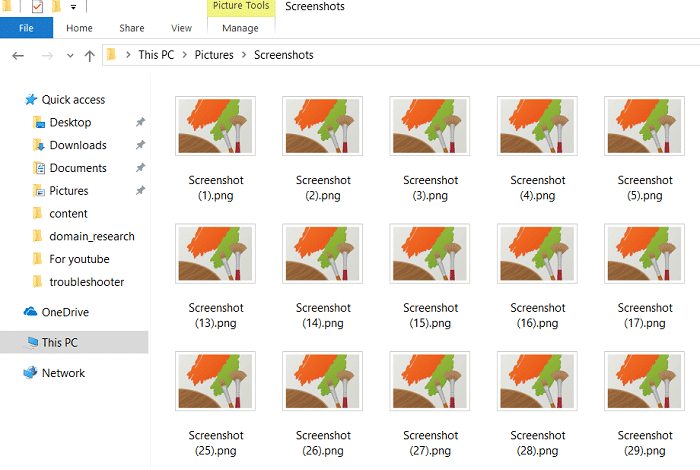Open the File menu
Image resolution: width=700 pixels, height=470 pixels.
[26, 28]
